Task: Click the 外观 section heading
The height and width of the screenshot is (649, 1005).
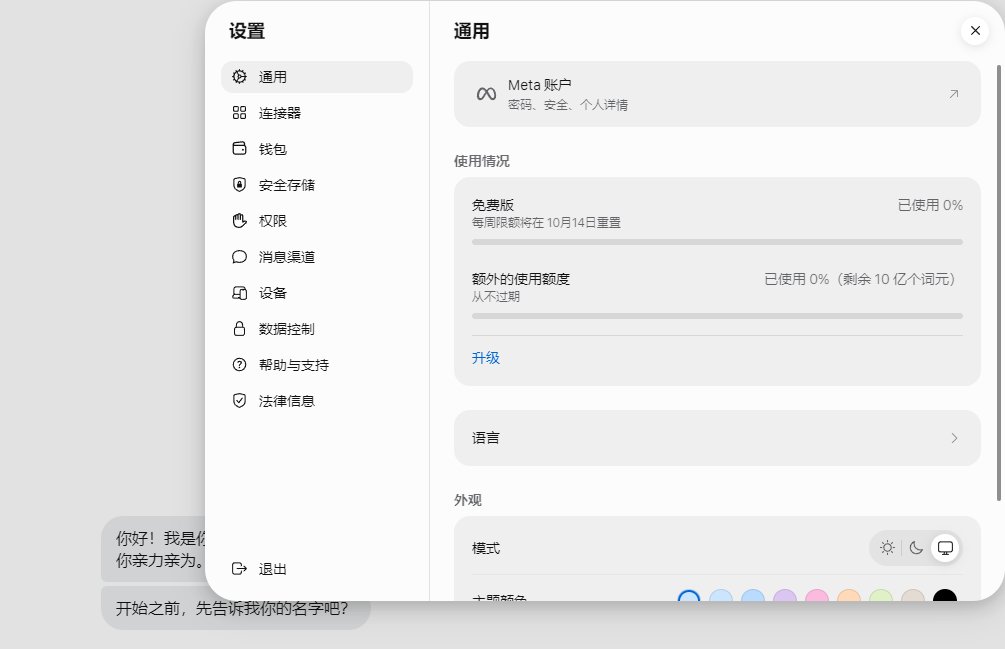Action: pyautogui.click(x=467, y=500)
